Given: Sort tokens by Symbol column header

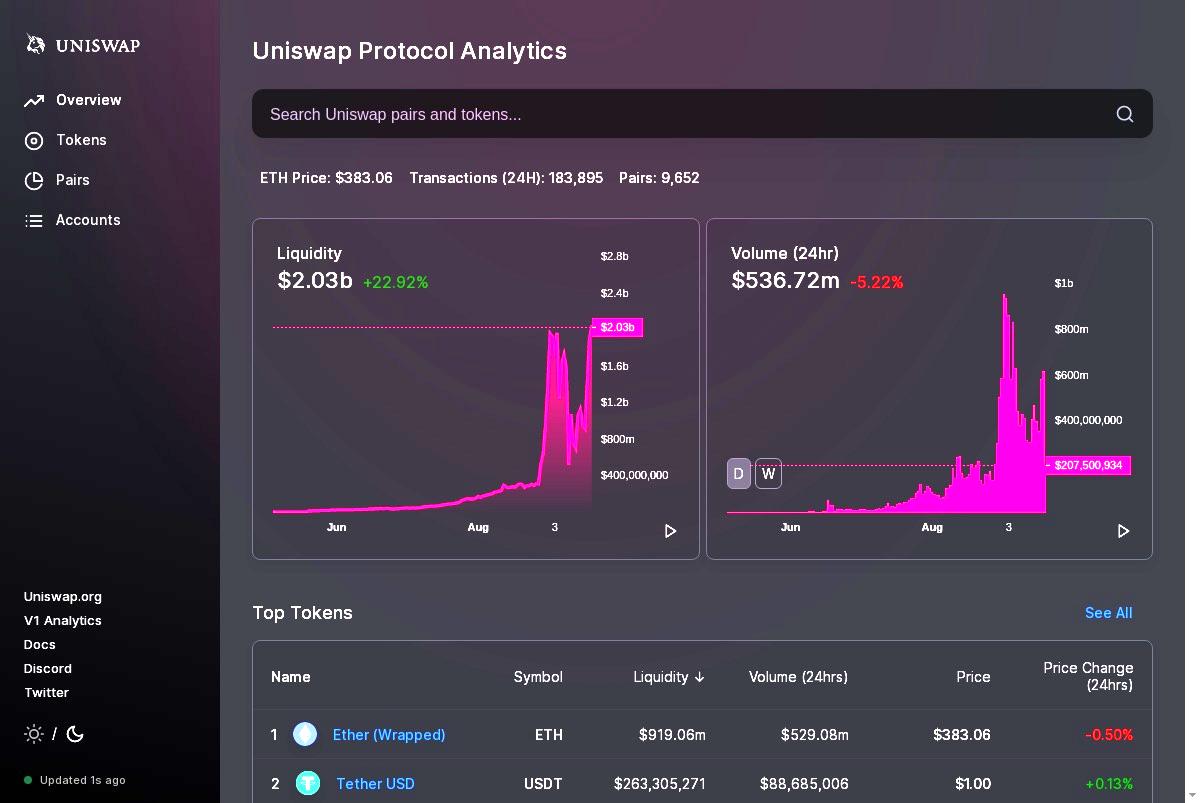Looking at the screenshot, I should [x=538, y=677].
